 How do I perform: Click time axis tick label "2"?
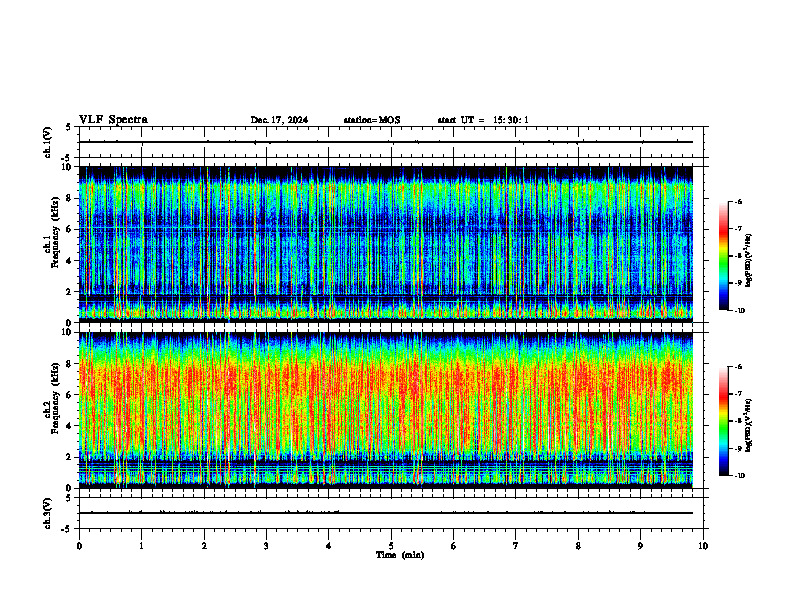pyautogui.click(x=204, y=546)
